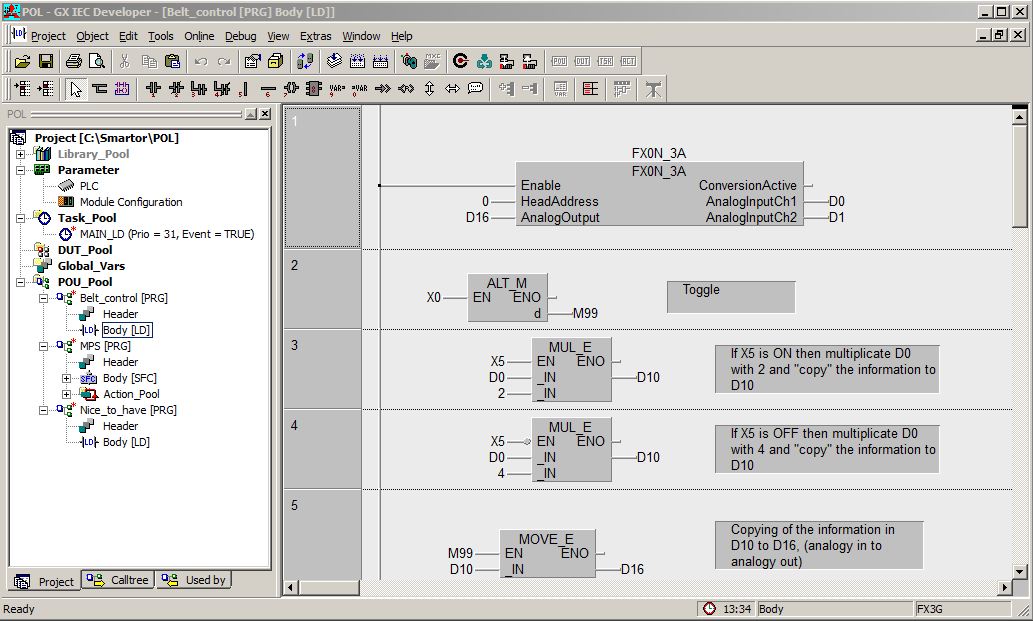Open the Online menu

[x=199, y=36]
